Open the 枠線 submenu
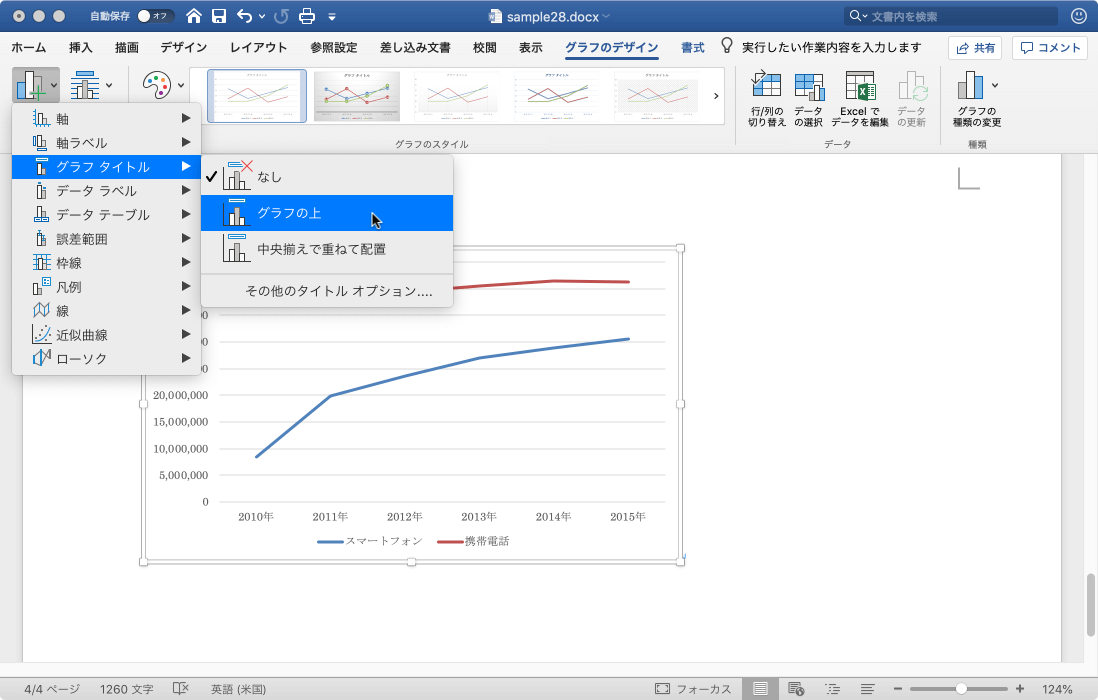This screenshot has height=700, width=1098. [106, 263]
